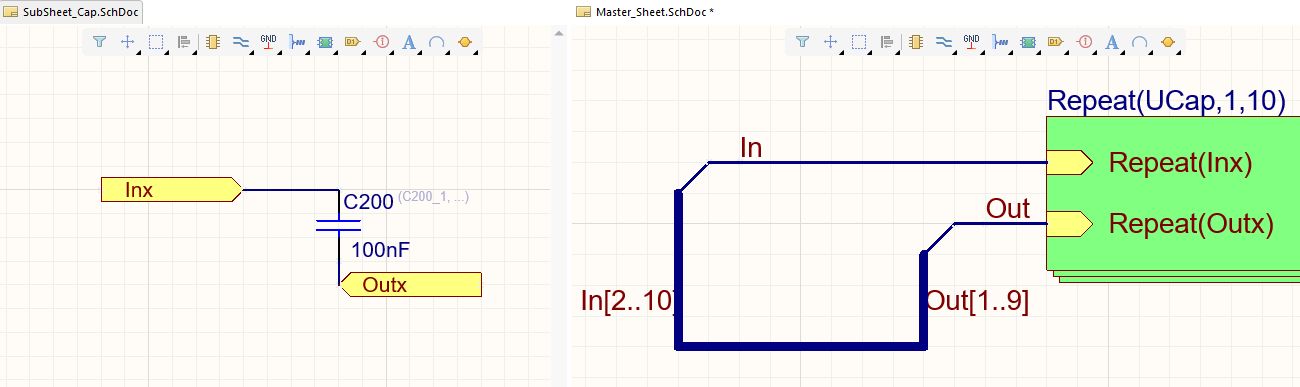Select the thick bus line at bottom
This screenshot has height=387, width=1300.
[800, 346]
